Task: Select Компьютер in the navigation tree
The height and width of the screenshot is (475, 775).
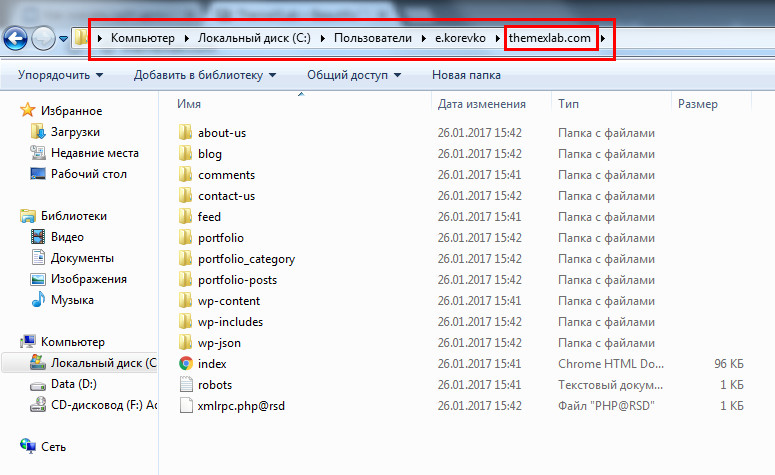Action: coord(72,342)
